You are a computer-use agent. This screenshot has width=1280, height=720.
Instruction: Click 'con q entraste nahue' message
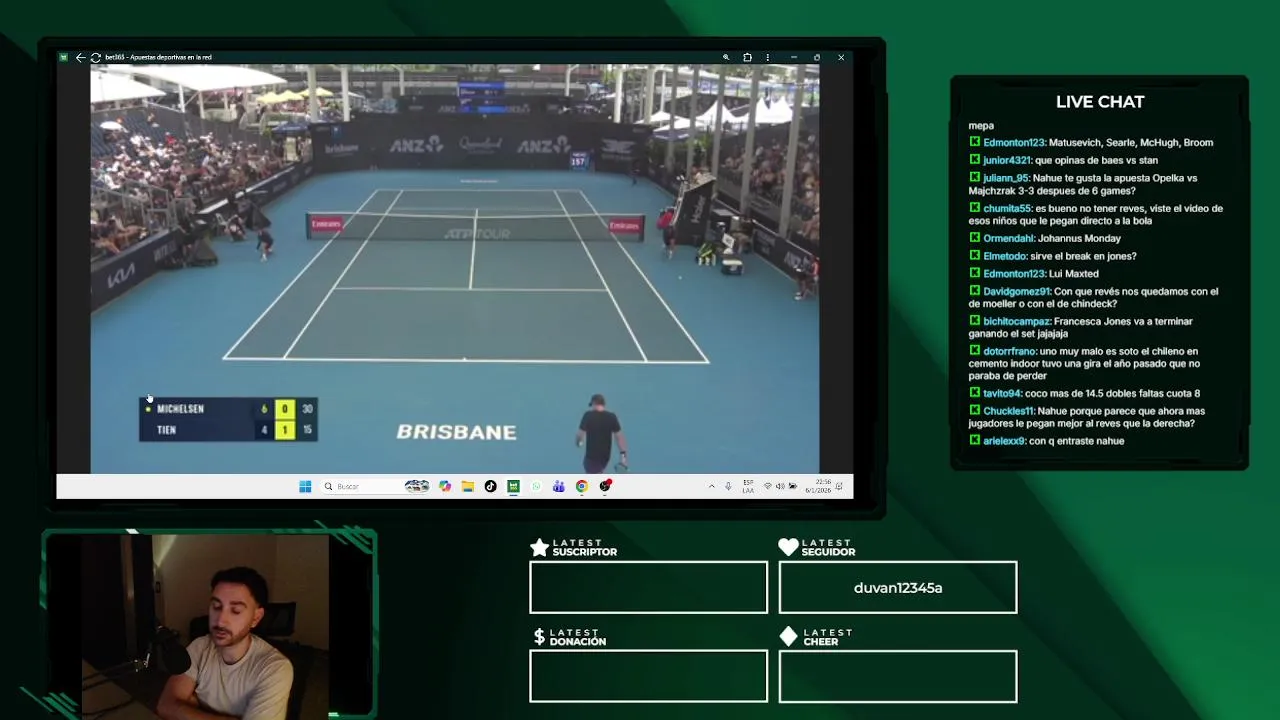point(1076,441)
